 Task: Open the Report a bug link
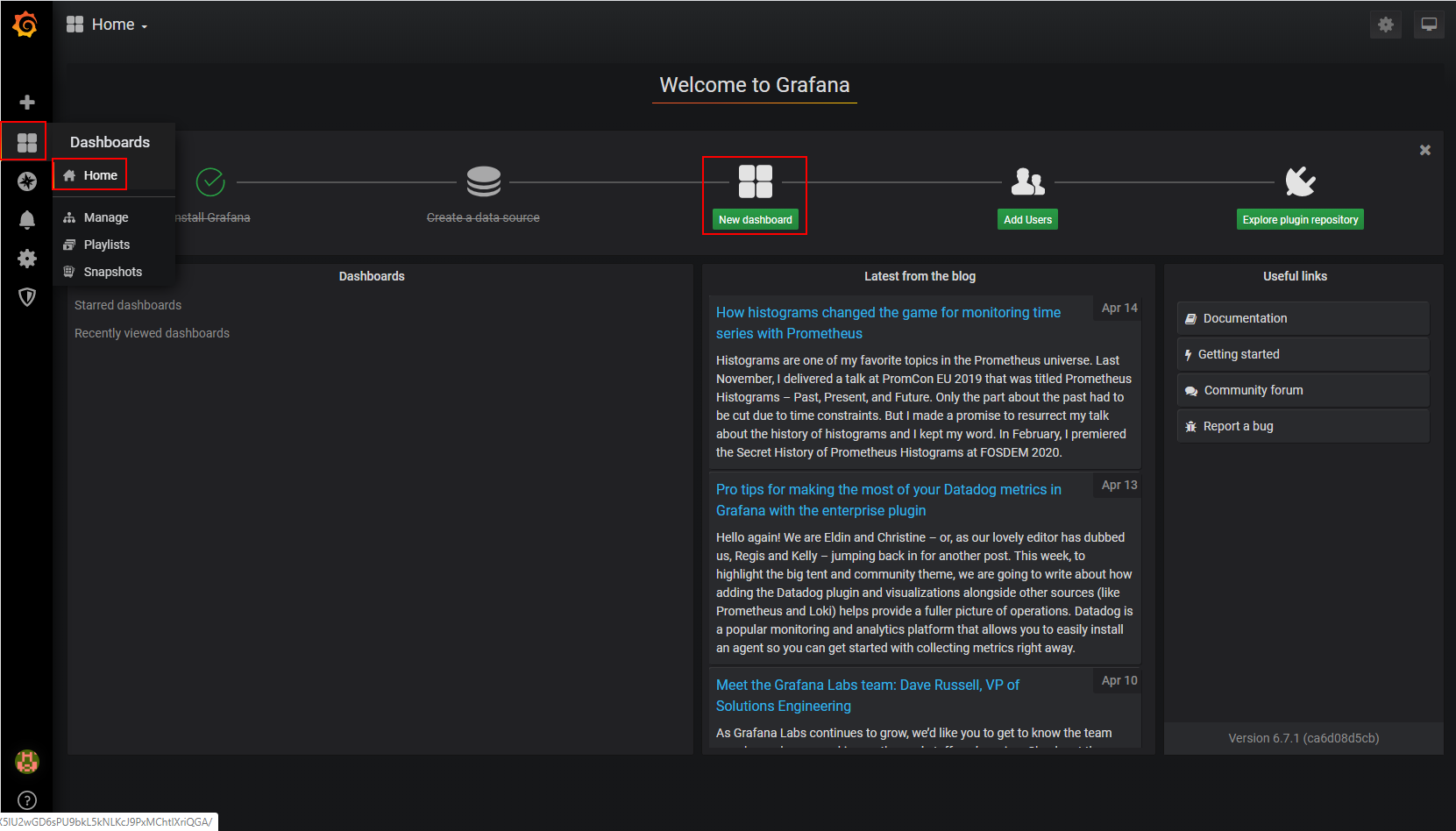coord(1303,426)
